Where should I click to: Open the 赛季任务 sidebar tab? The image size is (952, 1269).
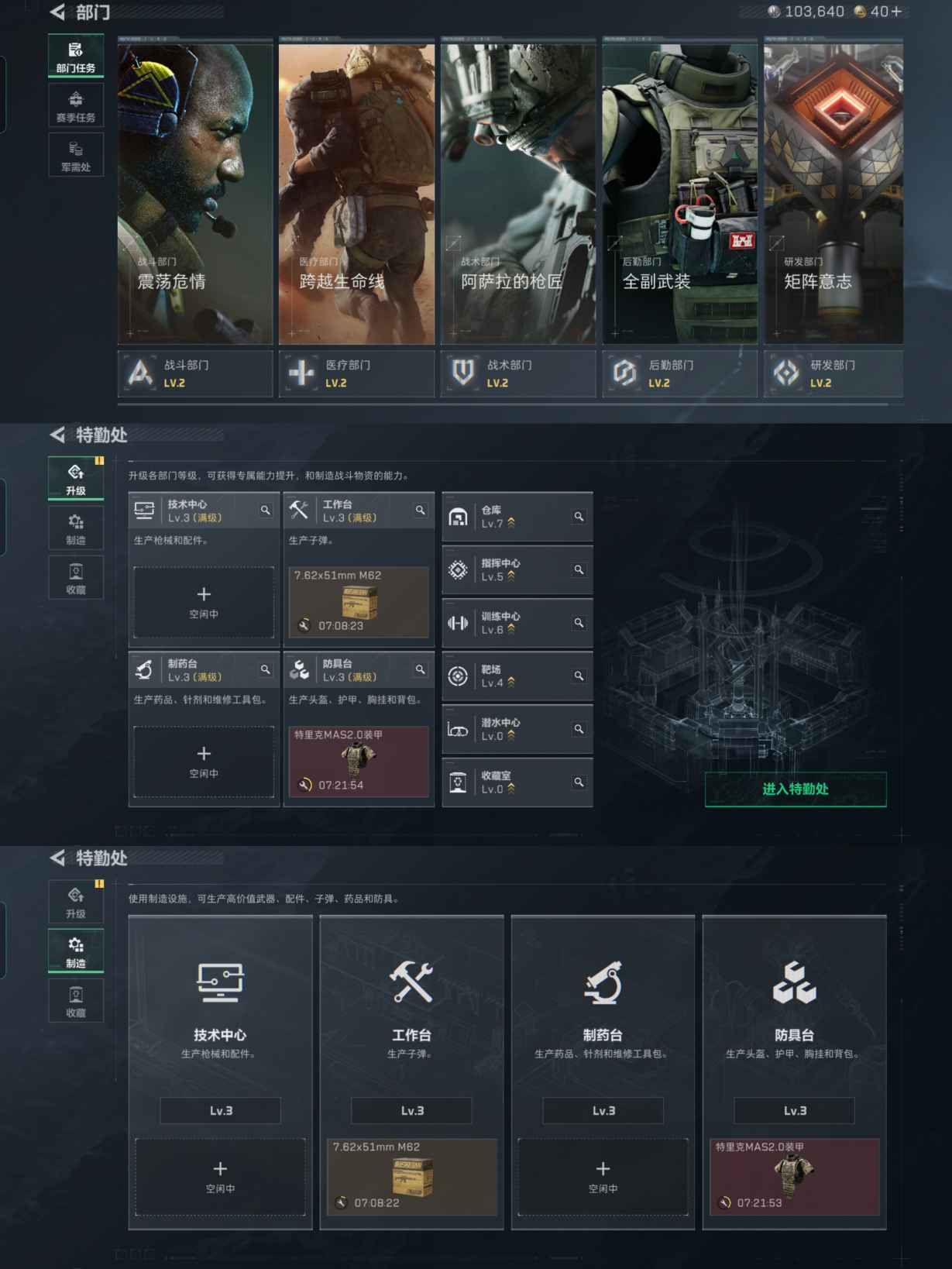[76, 106]
